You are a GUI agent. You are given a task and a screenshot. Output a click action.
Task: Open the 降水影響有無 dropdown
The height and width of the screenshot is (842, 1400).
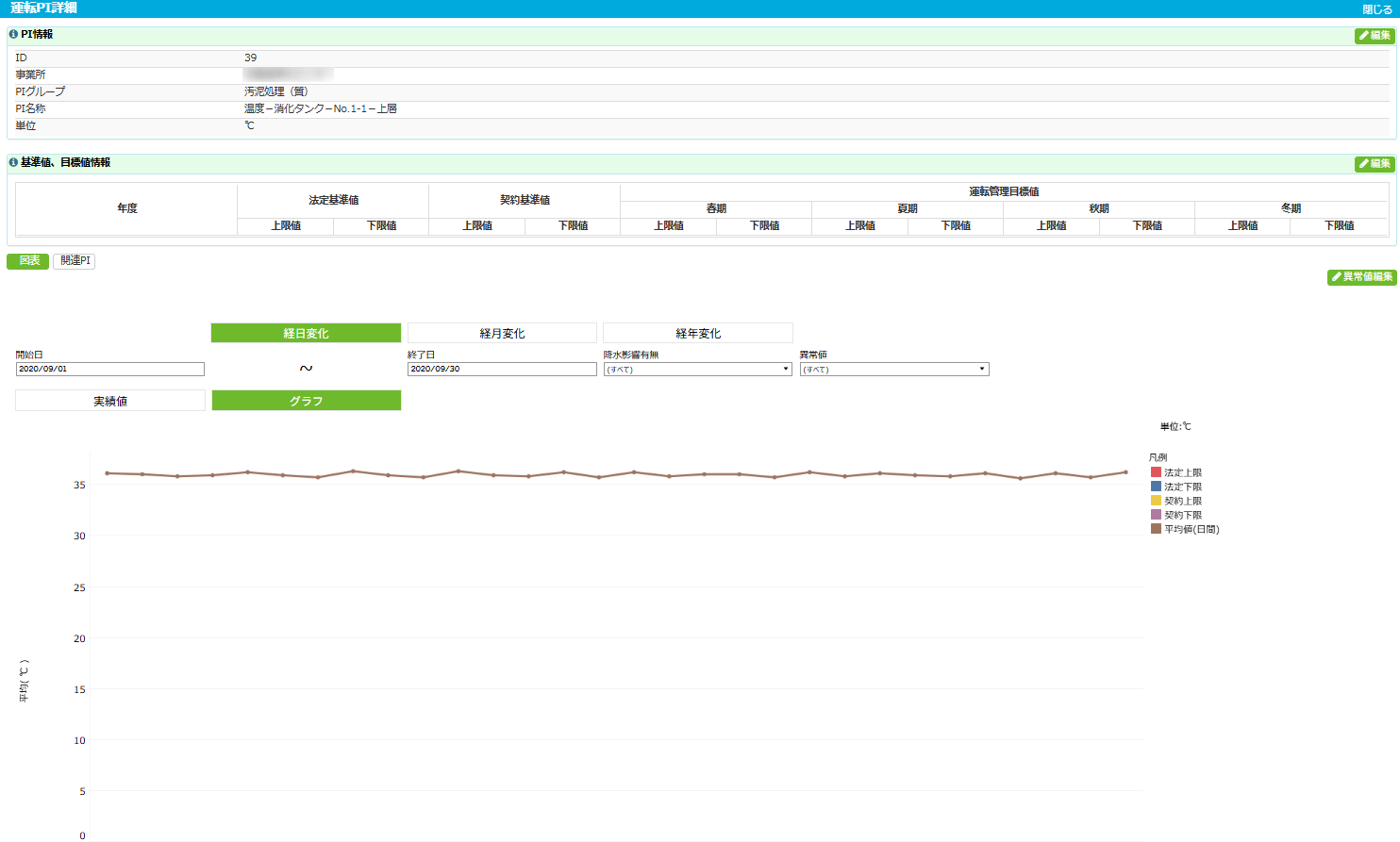(698, 370)
